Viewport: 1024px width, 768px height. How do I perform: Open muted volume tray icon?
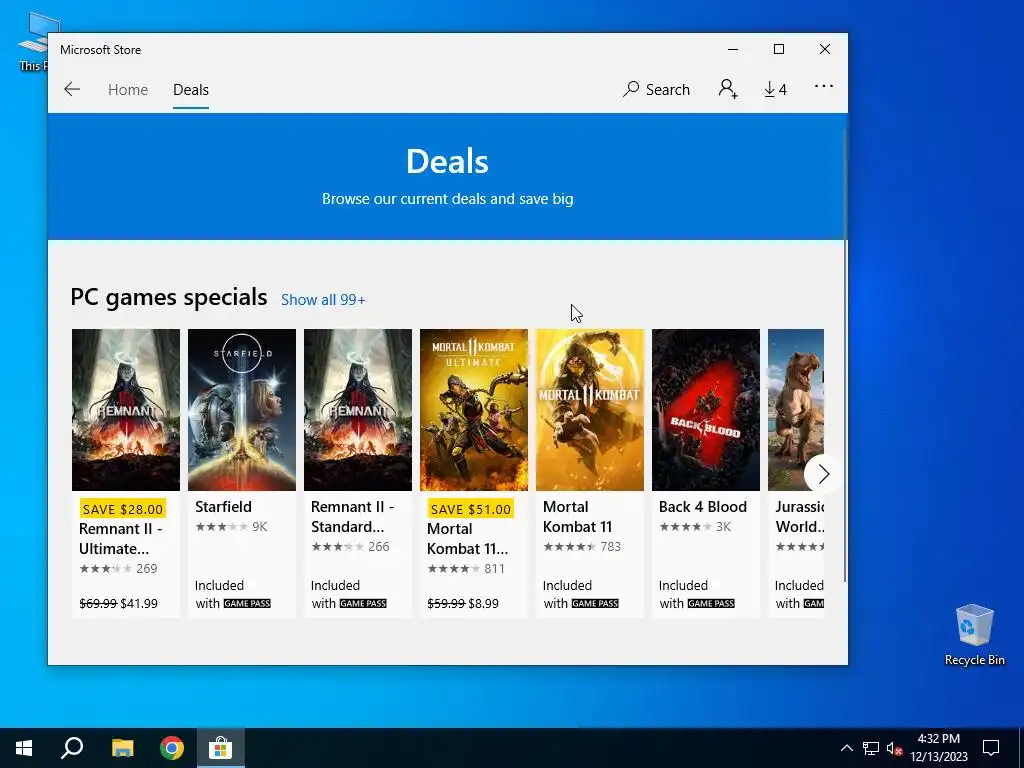tap(894, 748)
